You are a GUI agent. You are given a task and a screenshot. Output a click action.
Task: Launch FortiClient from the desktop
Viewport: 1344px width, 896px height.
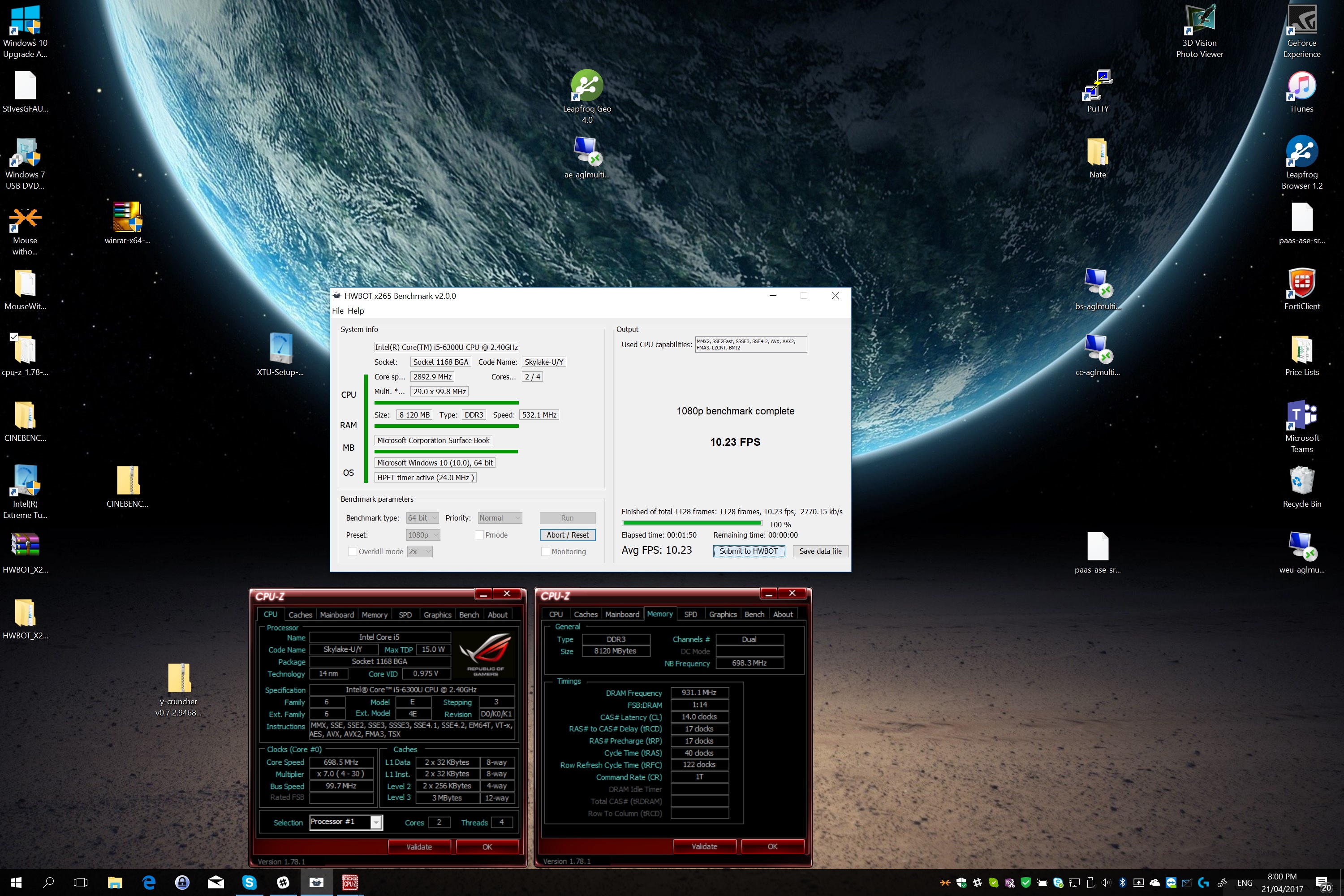(x=1302, y=289)
